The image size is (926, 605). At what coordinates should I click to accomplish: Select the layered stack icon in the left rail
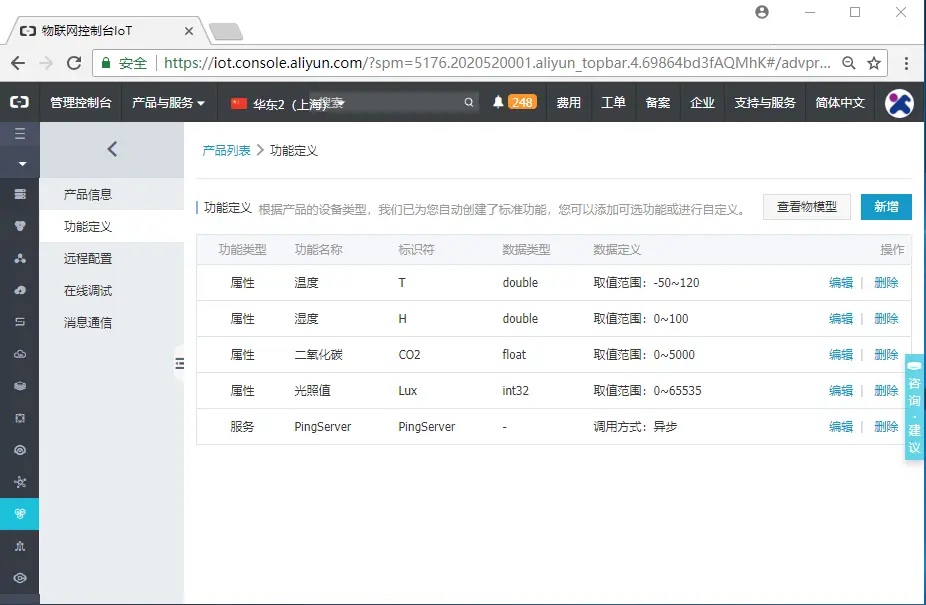pos(20,386)
